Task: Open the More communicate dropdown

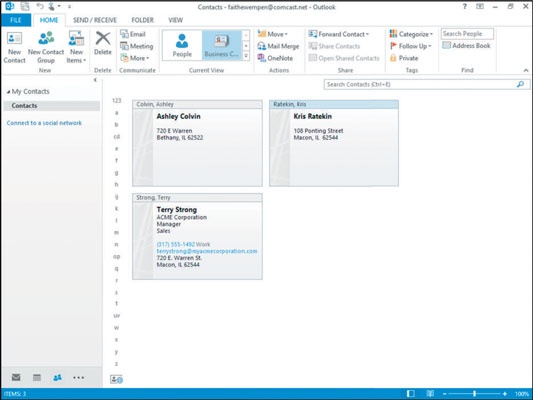Action: point(135,58)
